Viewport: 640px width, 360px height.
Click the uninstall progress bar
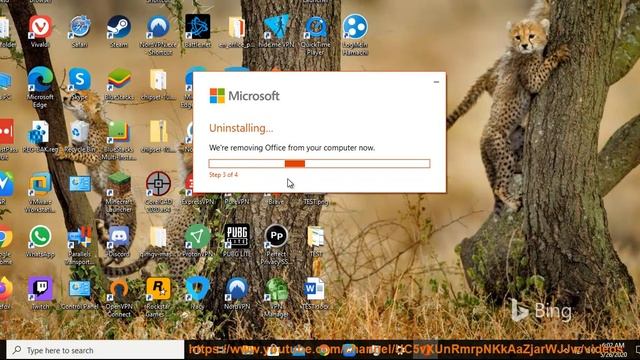319,164
